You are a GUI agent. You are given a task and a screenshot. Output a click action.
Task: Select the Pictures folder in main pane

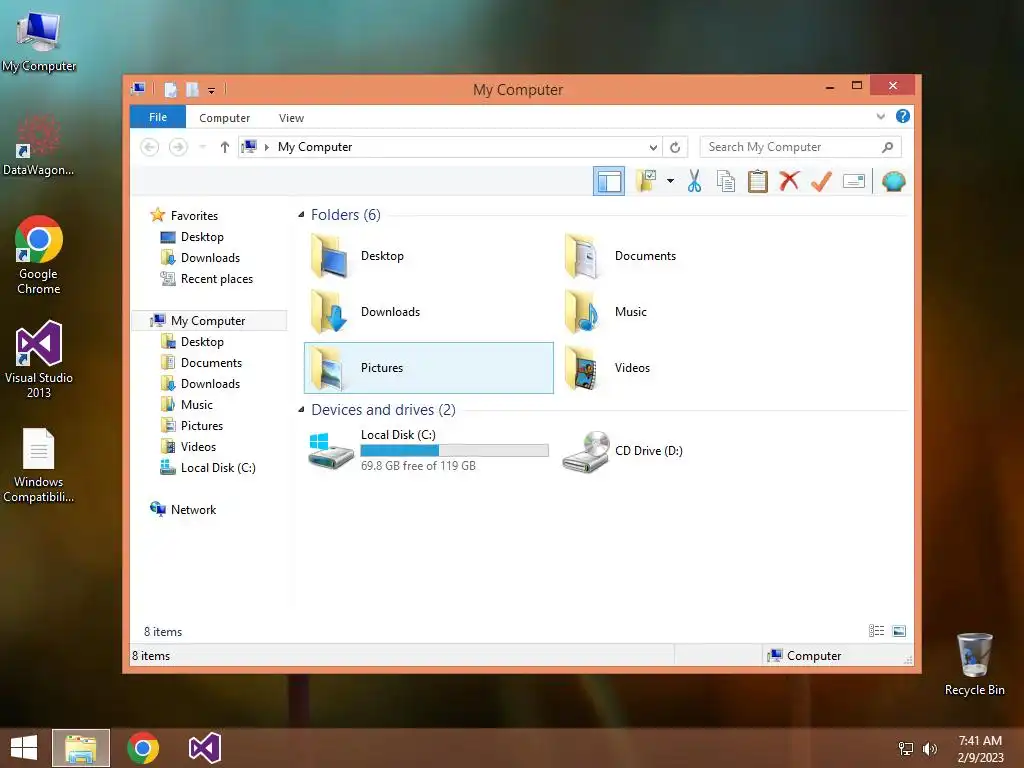(x=428, y=368)
